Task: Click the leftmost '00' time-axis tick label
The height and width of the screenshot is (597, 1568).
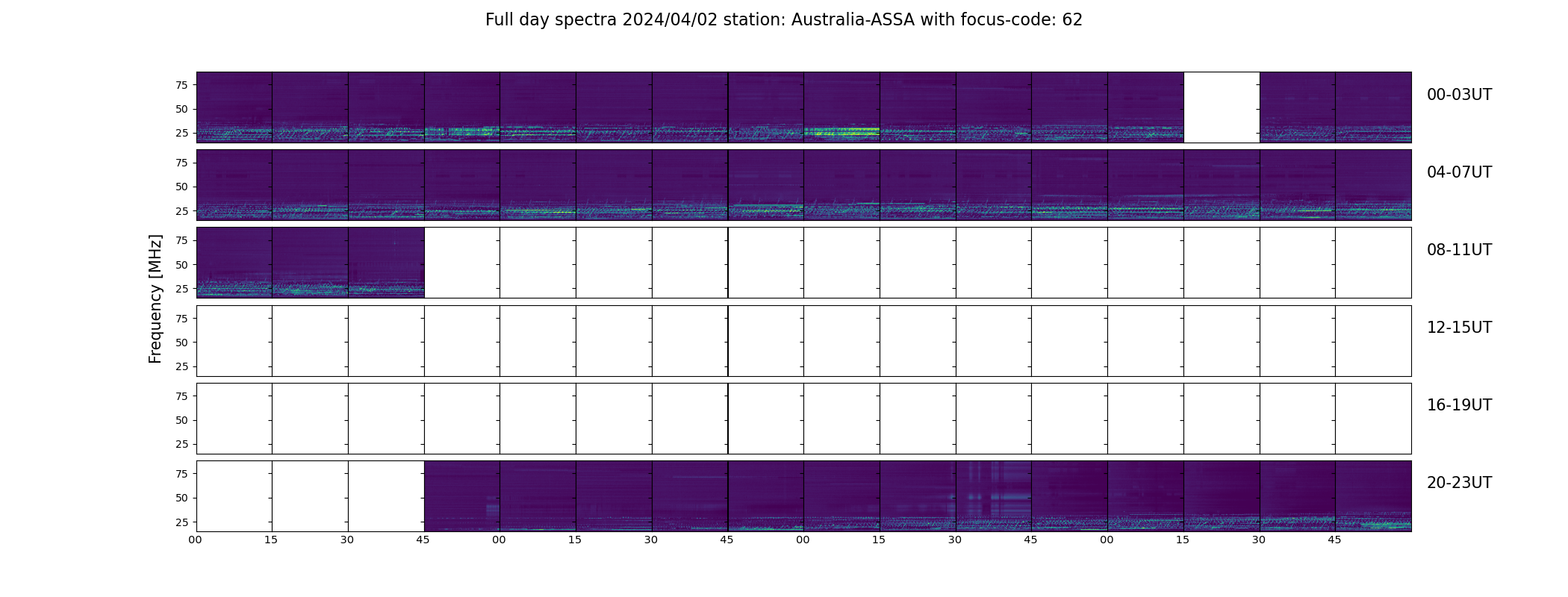Action: (195, 540)
